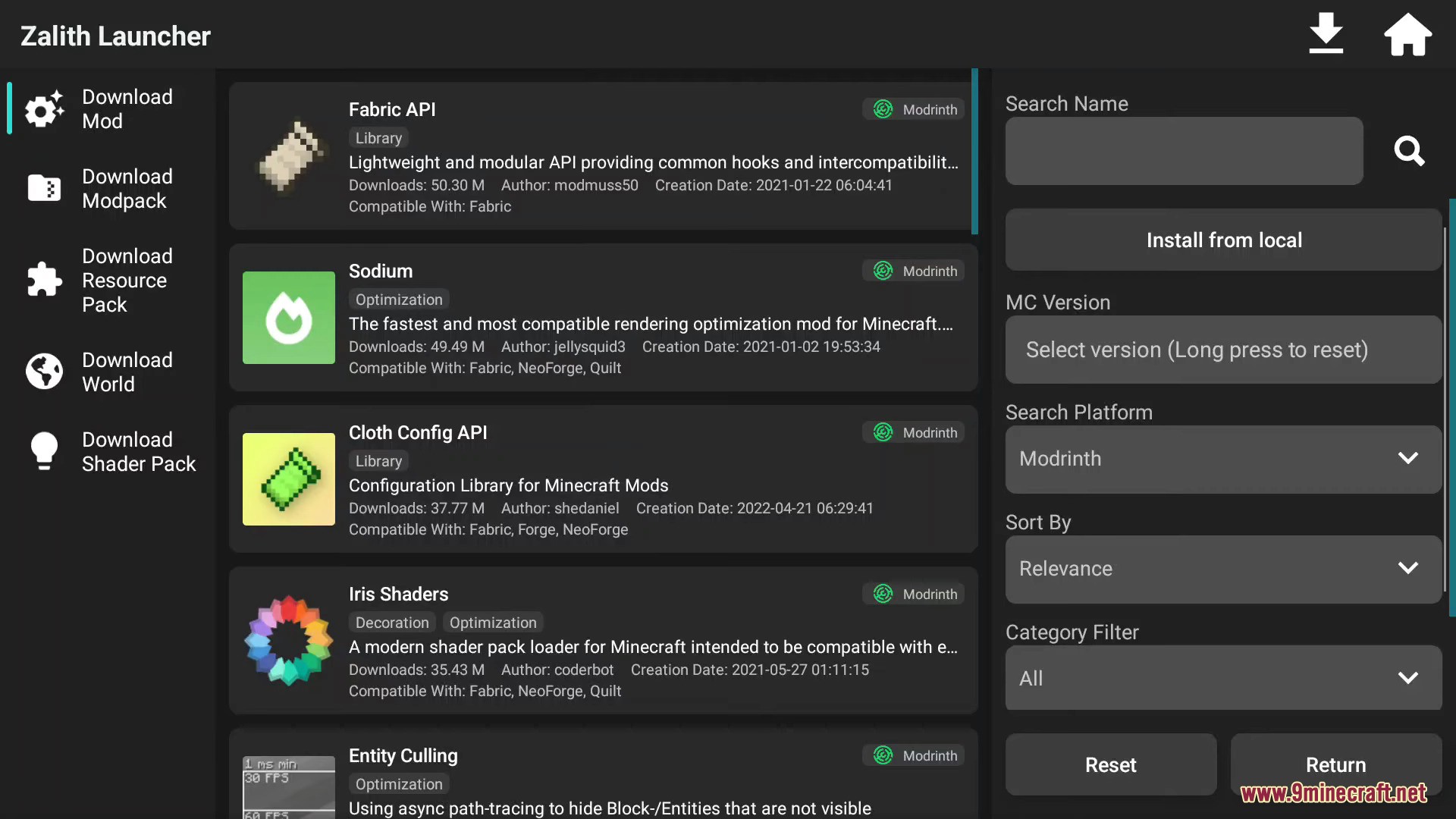Open the Download Modpack section
The image size is (1456, 819).
(108, 188)
